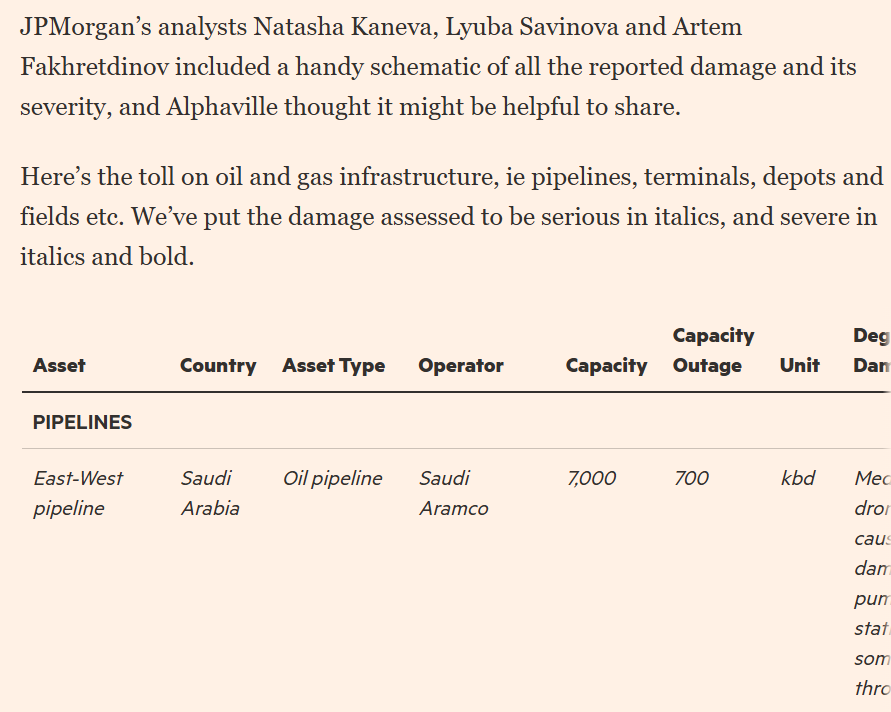Screen dimensions: 891x712
Task: Click the Saudi Aramco operator cell
Action: (453, 493)
